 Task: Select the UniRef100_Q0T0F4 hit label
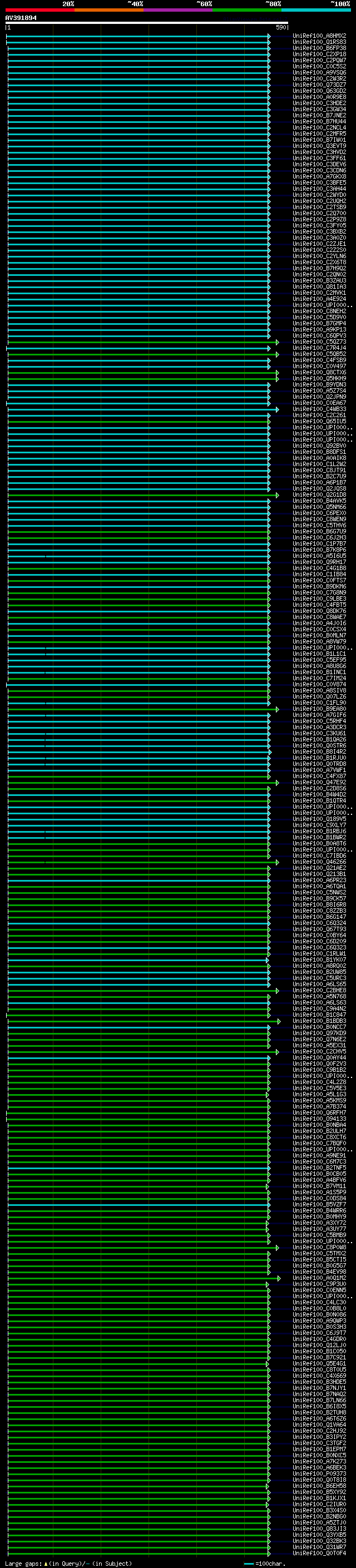(x=319, y=1554)
